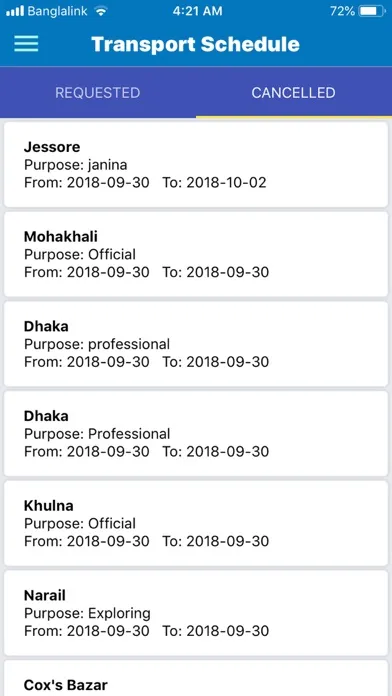Viewport: 392px width, 696px height.
Task: Open the hamburger menu icon
Action: point(26,44)
